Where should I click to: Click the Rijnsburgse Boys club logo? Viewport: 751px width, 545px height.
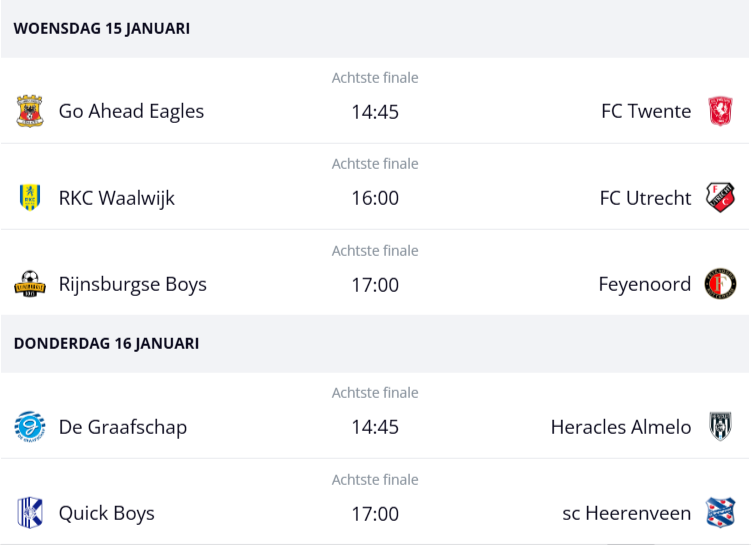coord(30,284)
